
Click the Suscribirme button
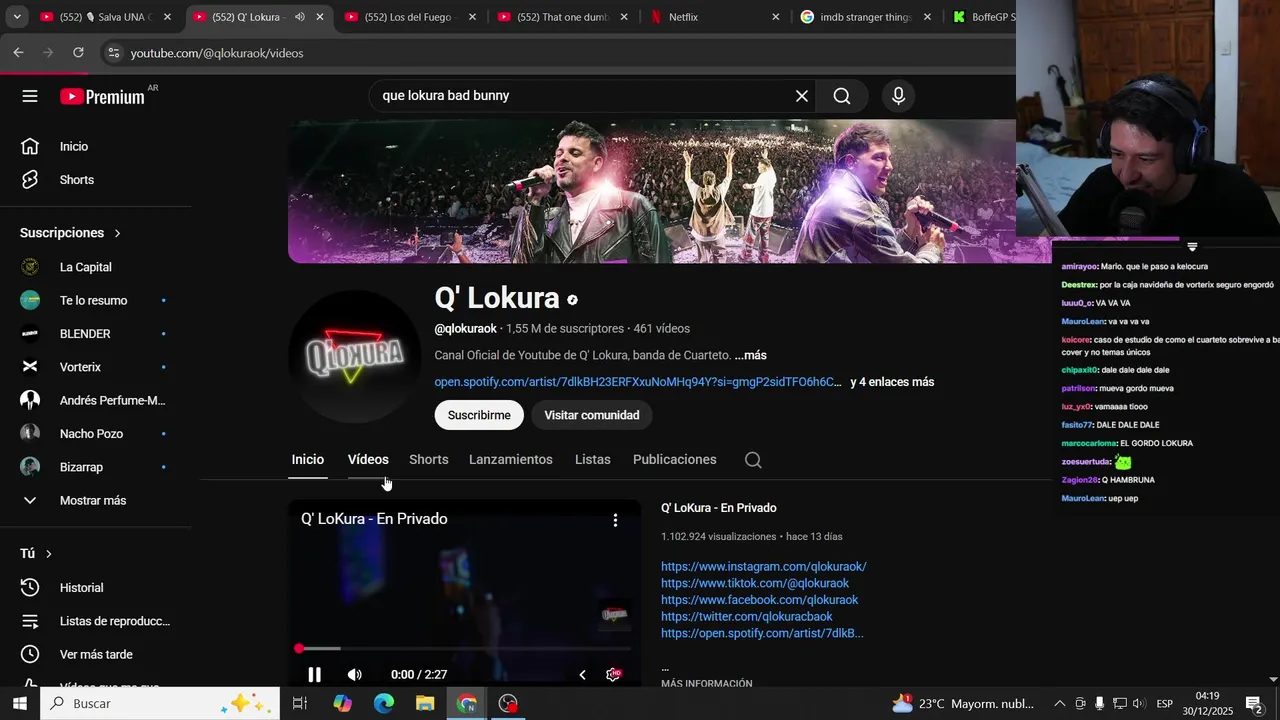tap(479, 415)
